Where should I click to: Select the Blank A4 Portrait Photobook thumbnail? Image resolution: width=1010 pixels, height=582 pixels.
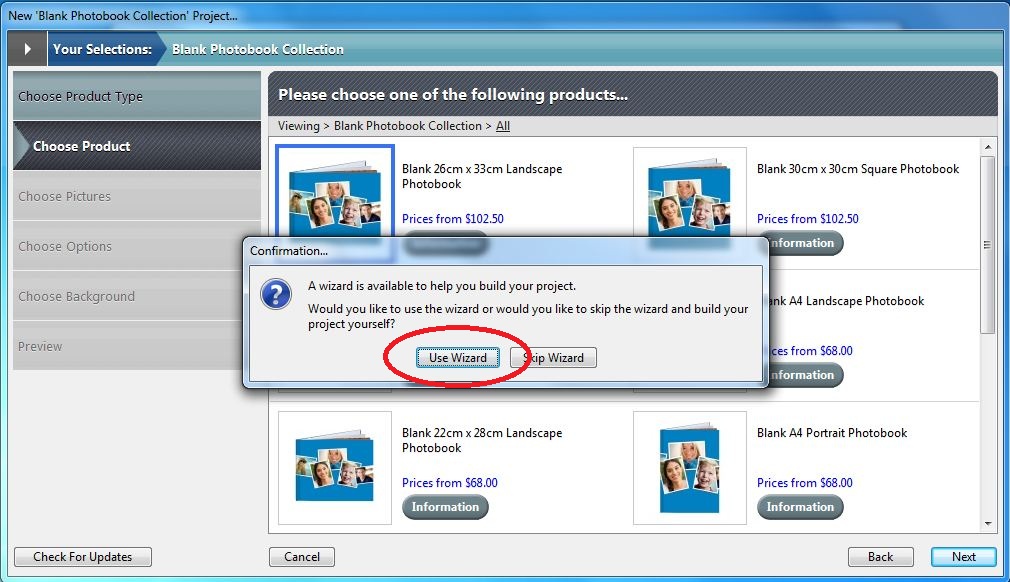point(690,468)
